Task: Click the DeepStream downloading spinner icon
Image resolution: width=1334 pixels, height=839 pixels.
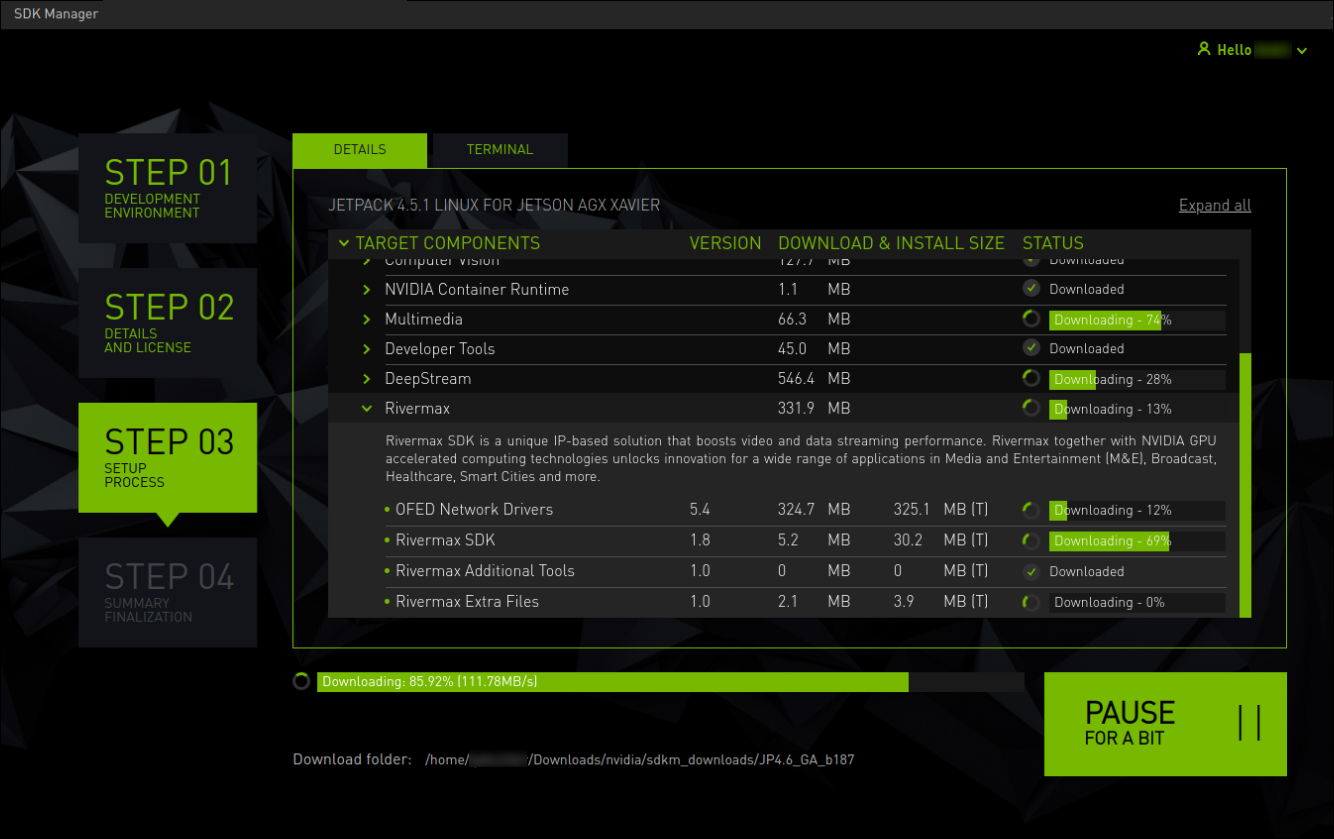Action: [x=1031, y=379]
